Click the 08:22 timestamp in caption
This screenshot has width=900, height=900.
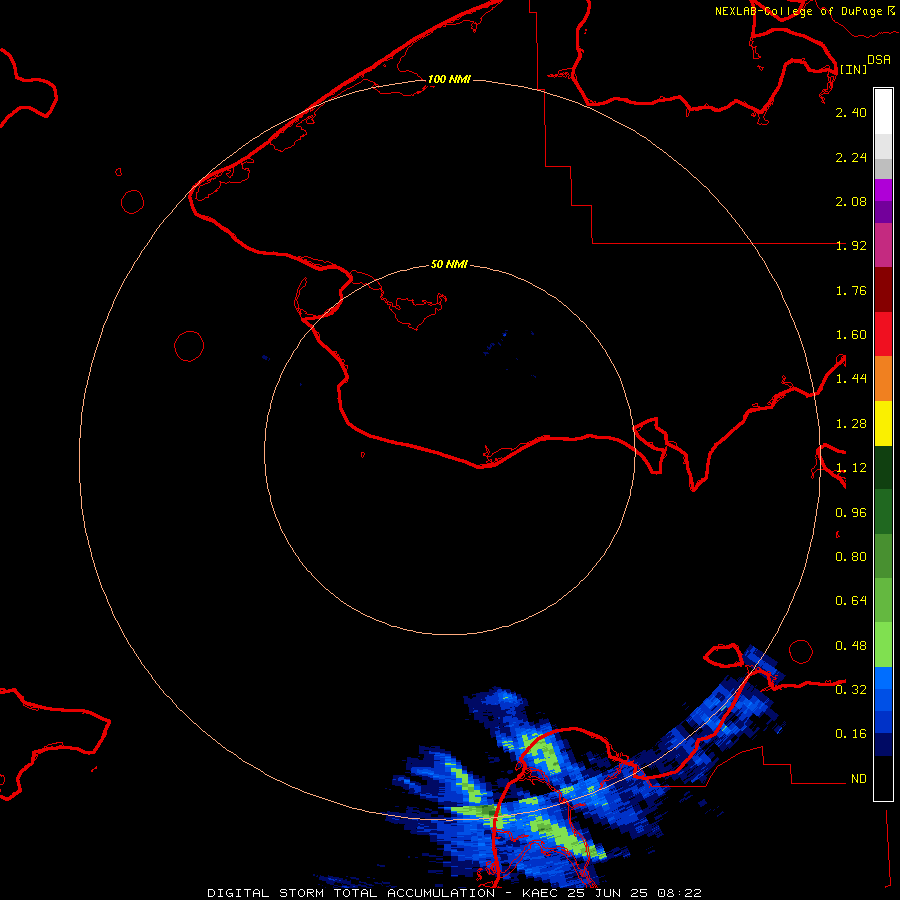[x=679, y=893]
